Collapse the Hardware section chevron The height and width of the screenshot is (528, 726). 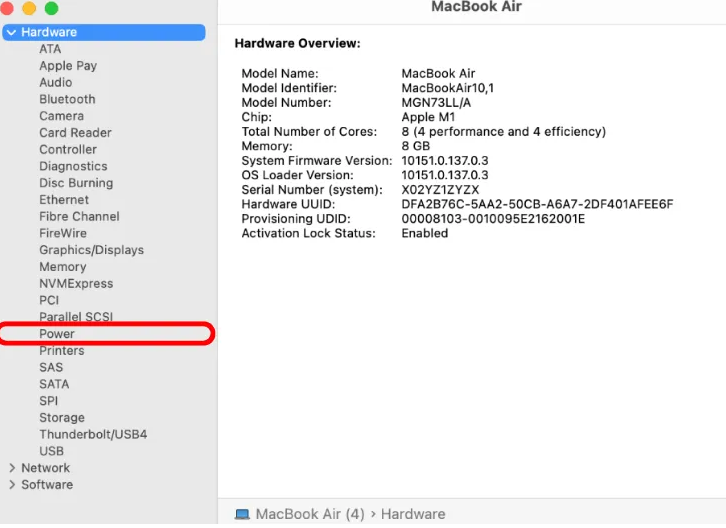coord(12,32)
